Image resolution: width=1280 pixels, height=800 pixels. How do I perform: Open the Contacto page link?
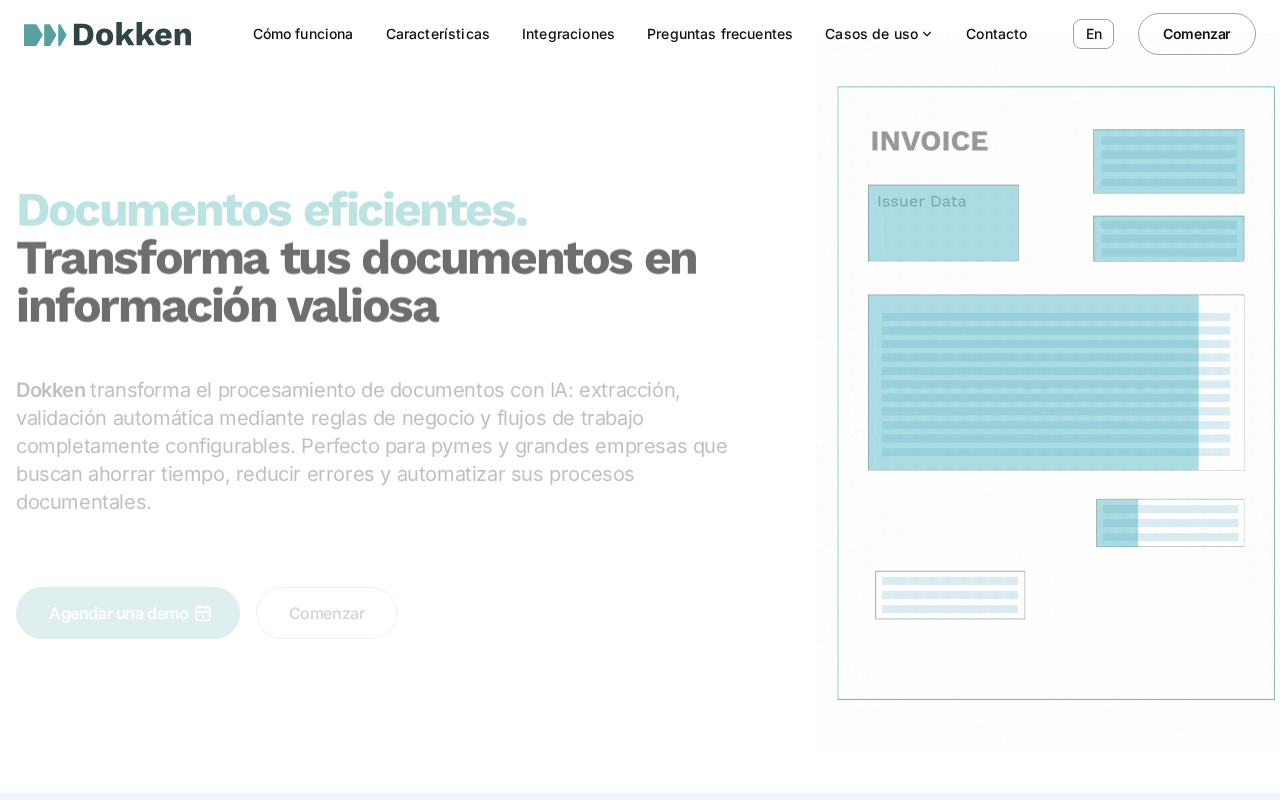pyautogui.click(x=996, y=34)
